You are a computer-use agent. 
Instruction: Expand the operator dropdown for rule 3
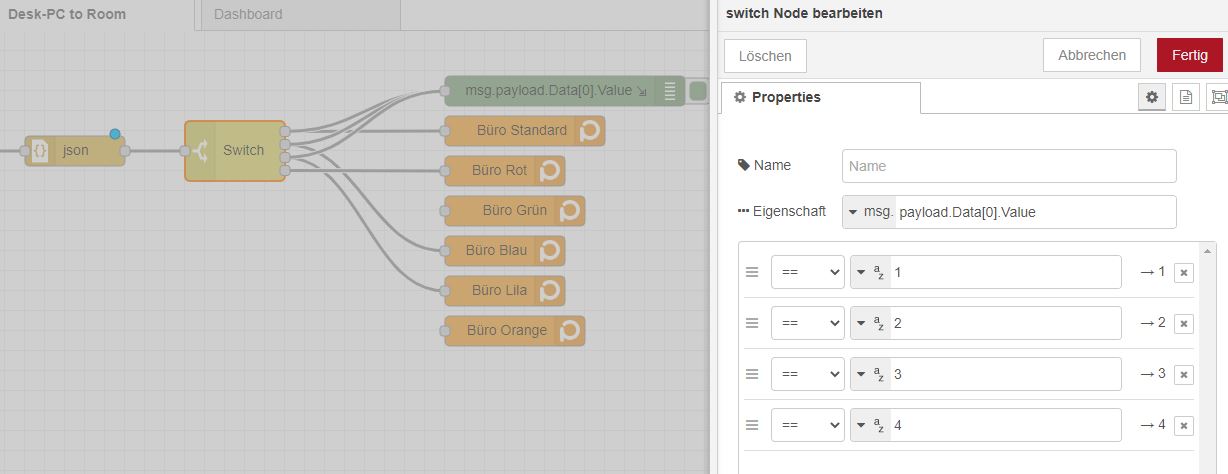pyautogui.click(x=807, y=374)
